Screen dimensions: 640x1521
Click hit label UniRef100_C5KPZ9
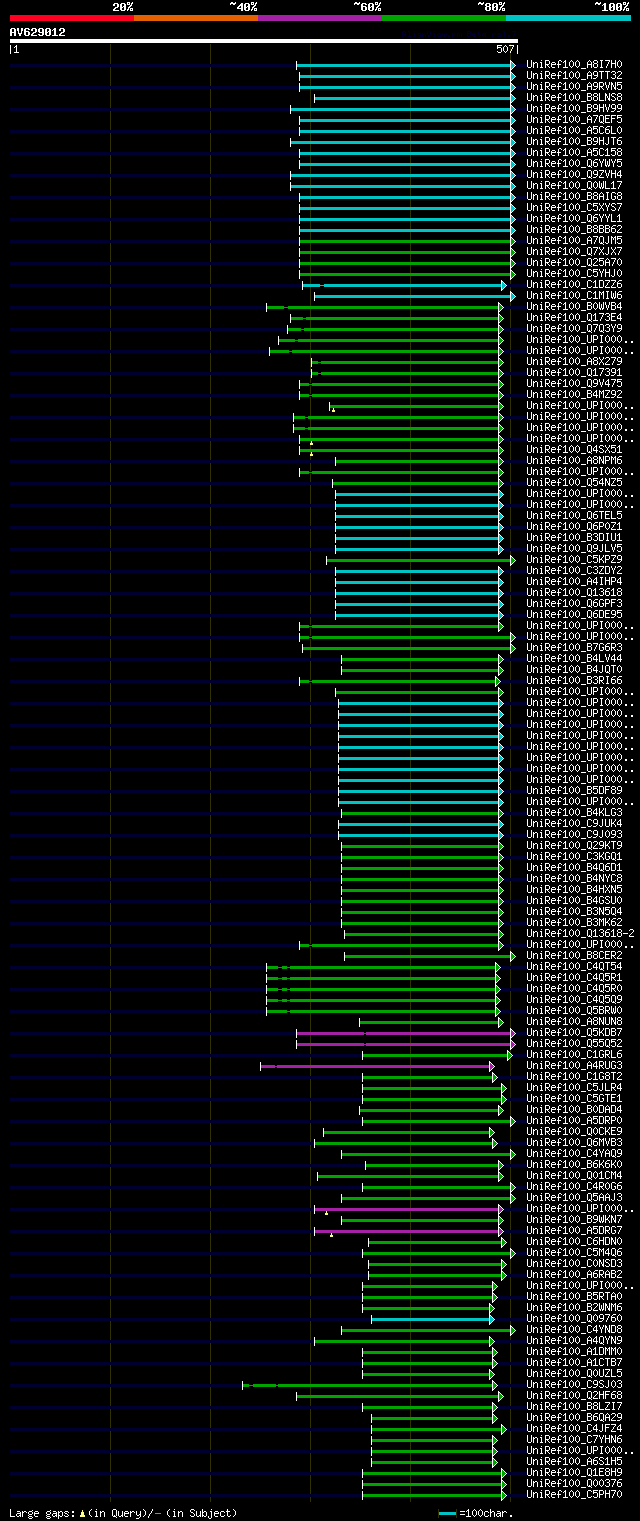574,560
